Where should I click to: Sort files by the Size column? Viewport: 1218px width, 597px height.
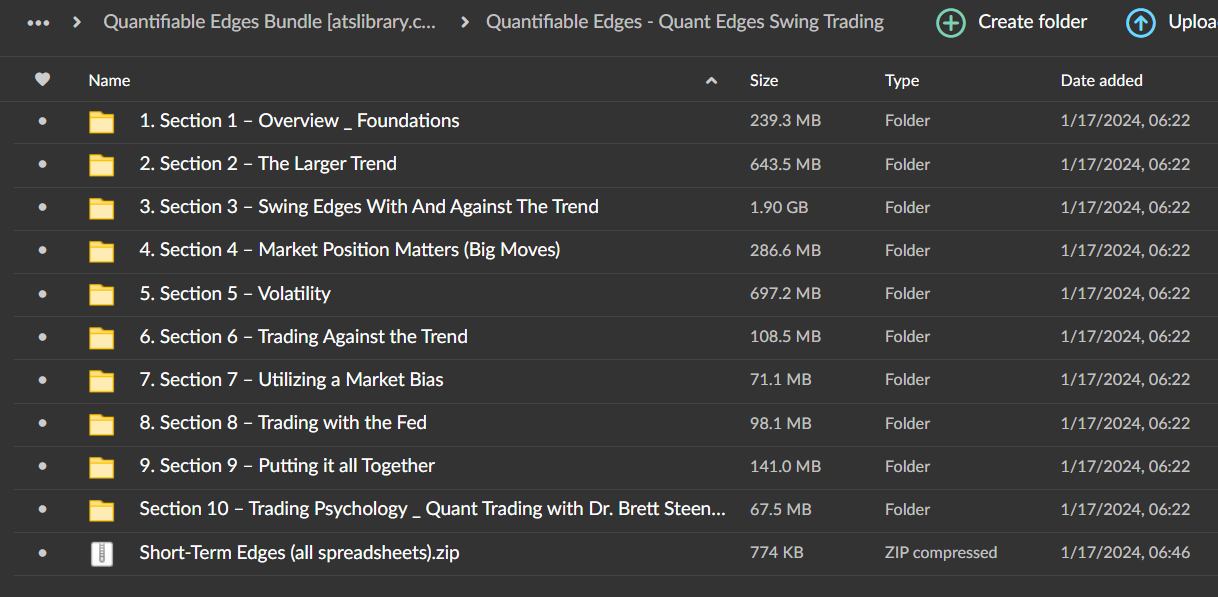[x=764, y=80]
